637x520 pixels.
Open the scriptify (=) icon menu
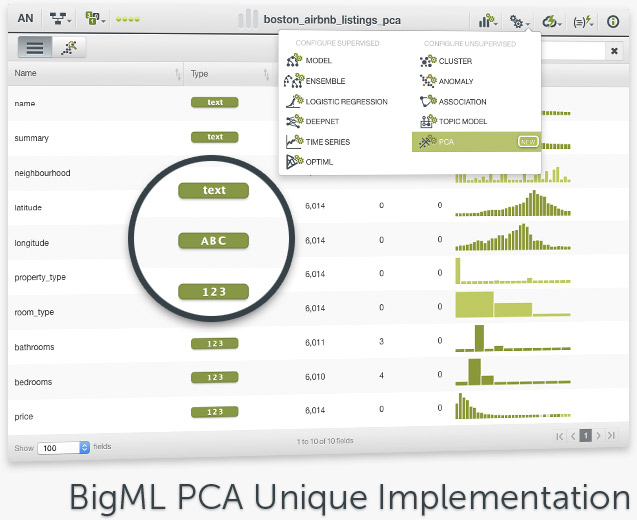[x=583, y=20]
